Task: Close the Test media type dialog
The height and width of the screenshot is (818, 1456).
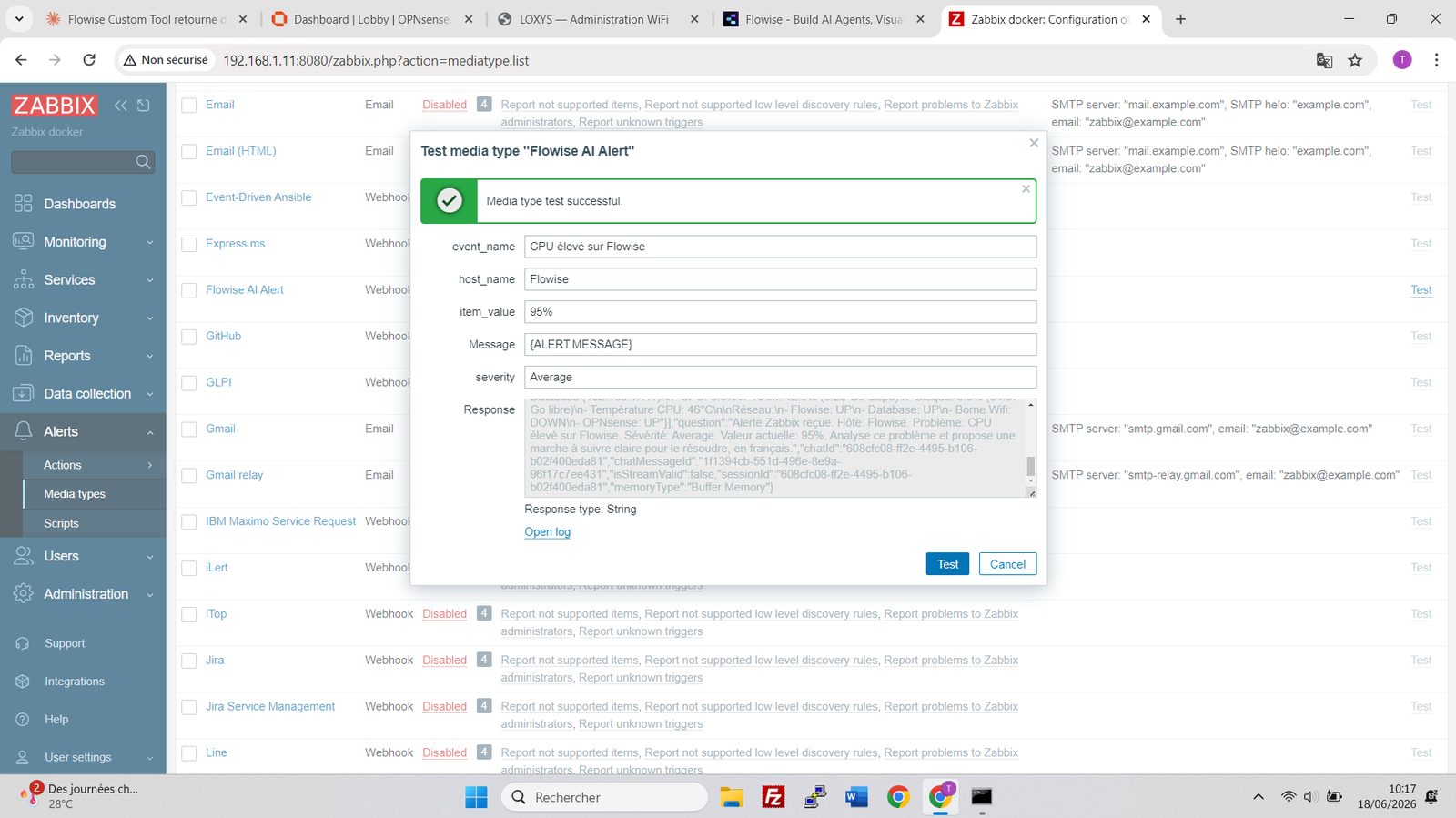Action: [x=1034, y=143]
